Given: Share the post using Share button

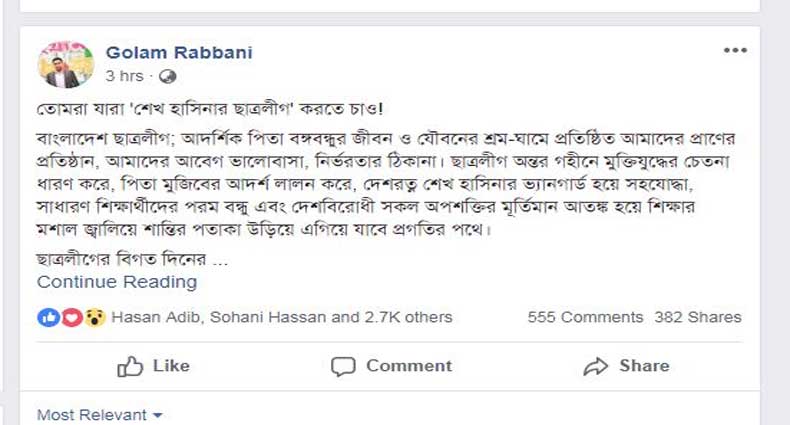Looking at the screenshot, I should coord(627,366).
